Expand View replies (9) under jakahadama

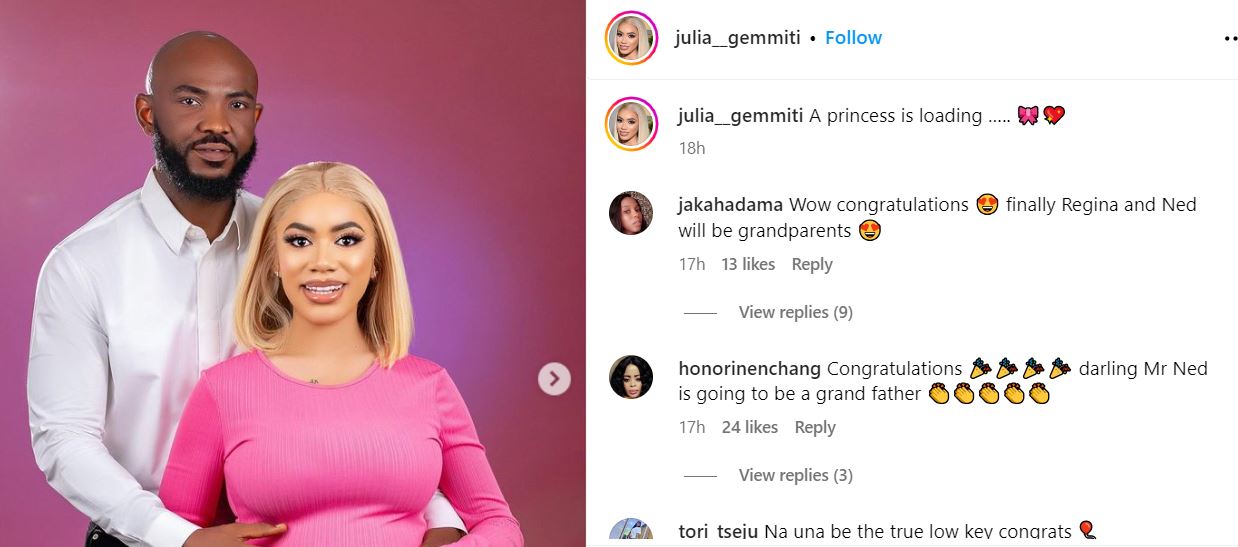point(795,312)
